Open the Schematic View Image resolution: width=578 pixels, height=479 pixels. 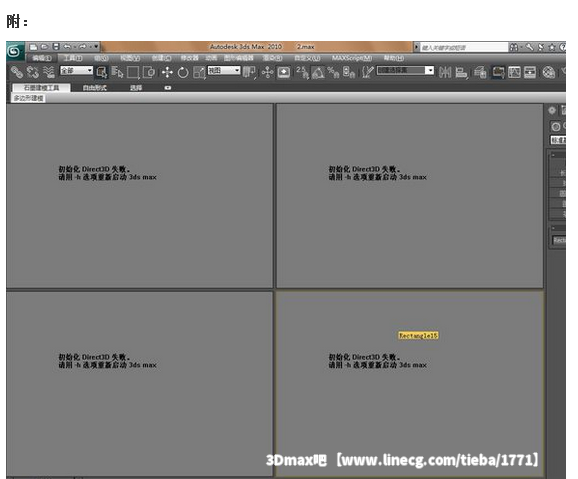(530, 72)
